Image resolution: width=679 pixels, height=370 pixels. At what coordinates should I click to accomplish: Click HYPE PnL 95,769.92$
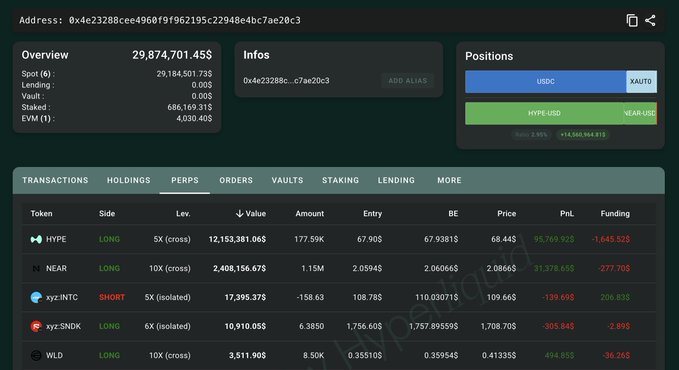(x=554, y=239)
